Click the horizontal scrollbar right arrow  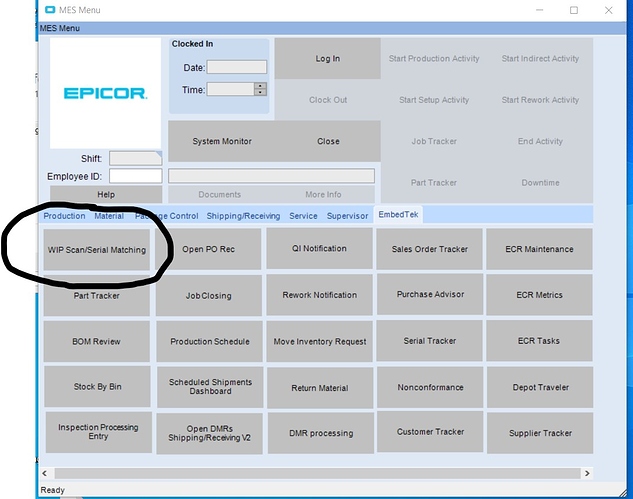click(x=587, y=473)
